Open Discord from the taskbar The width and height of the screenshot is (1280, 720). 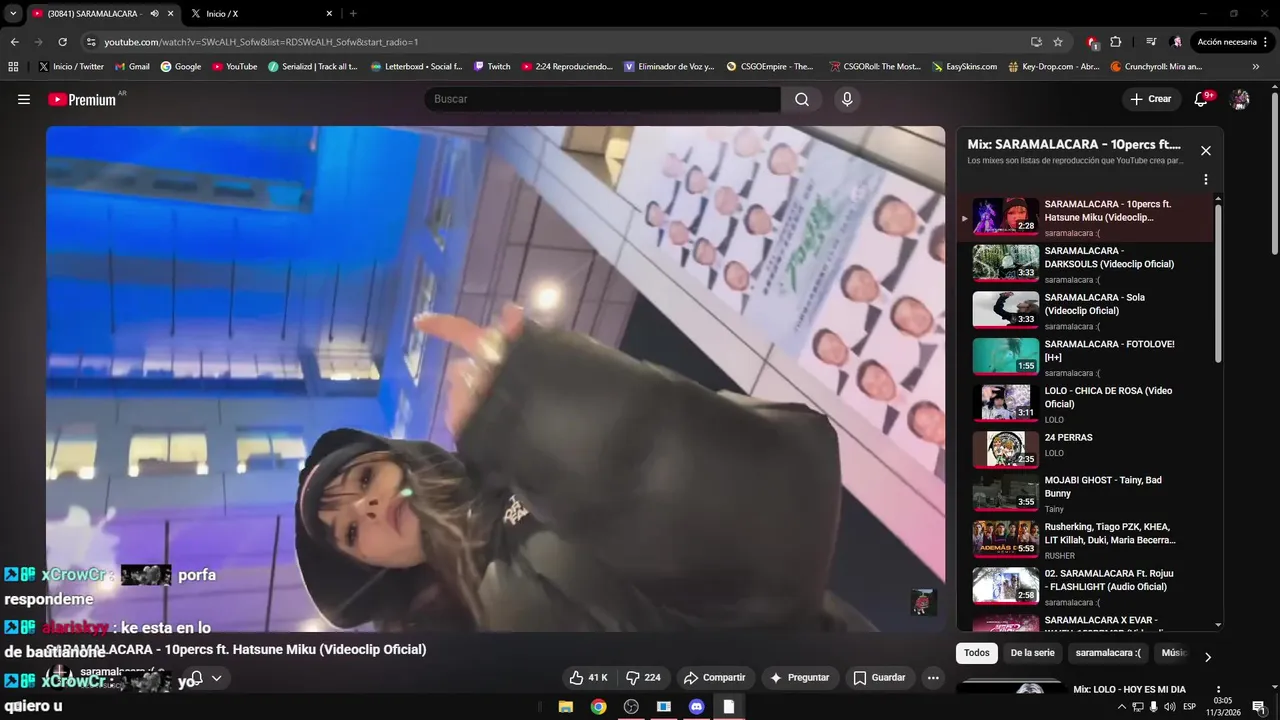(x=696, y=706)
